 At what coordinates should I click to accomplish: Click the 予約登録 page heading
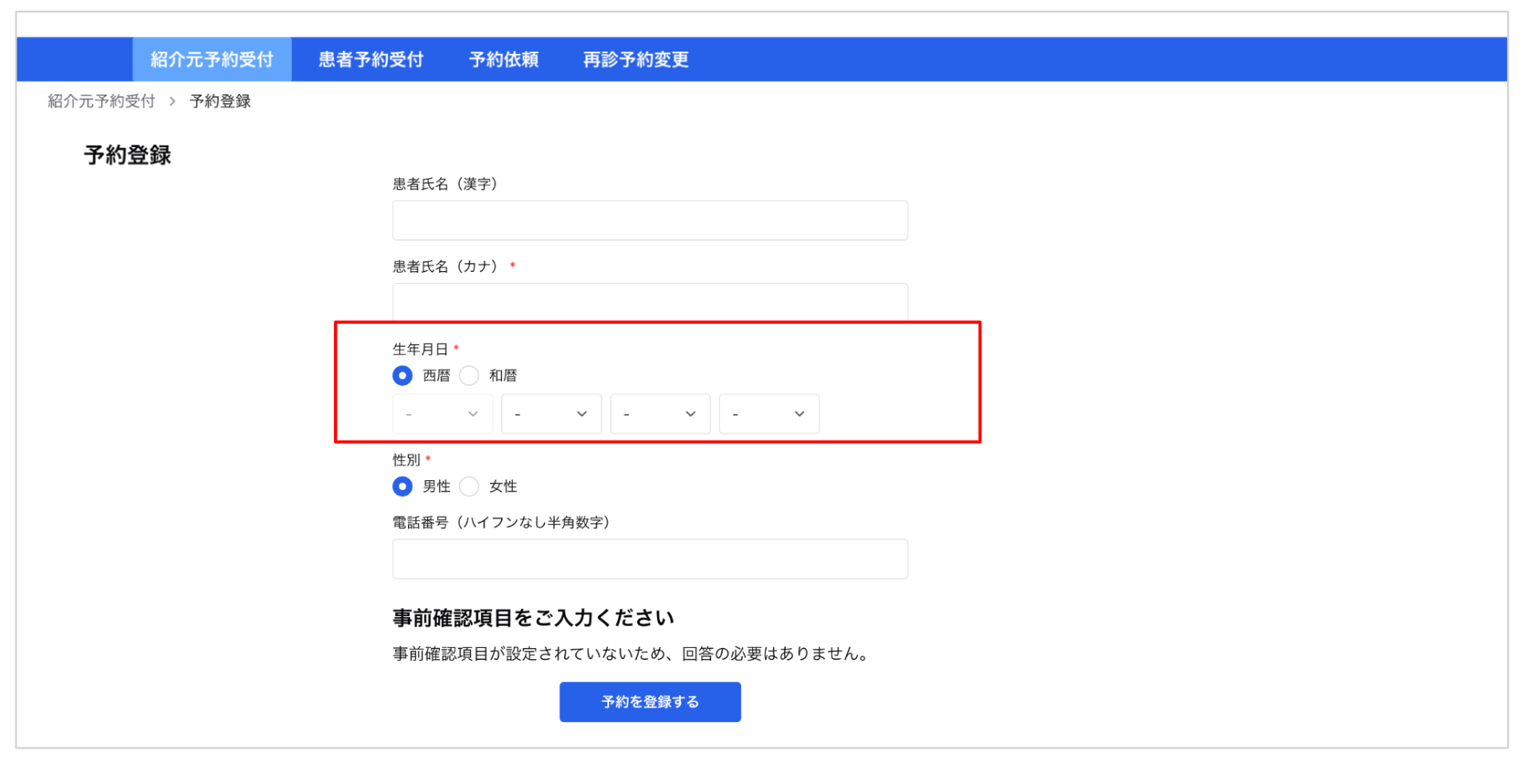coord(127,155)
